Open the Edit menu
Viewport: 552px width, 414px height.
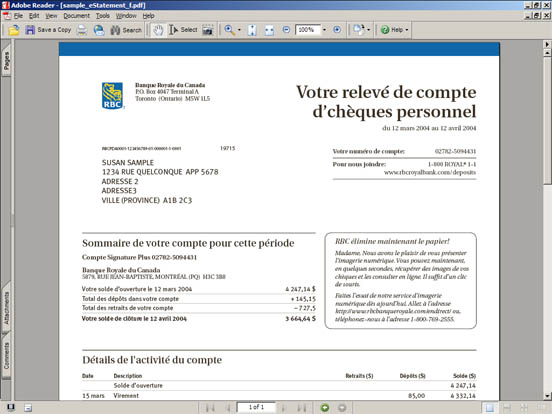pos(34,16)
